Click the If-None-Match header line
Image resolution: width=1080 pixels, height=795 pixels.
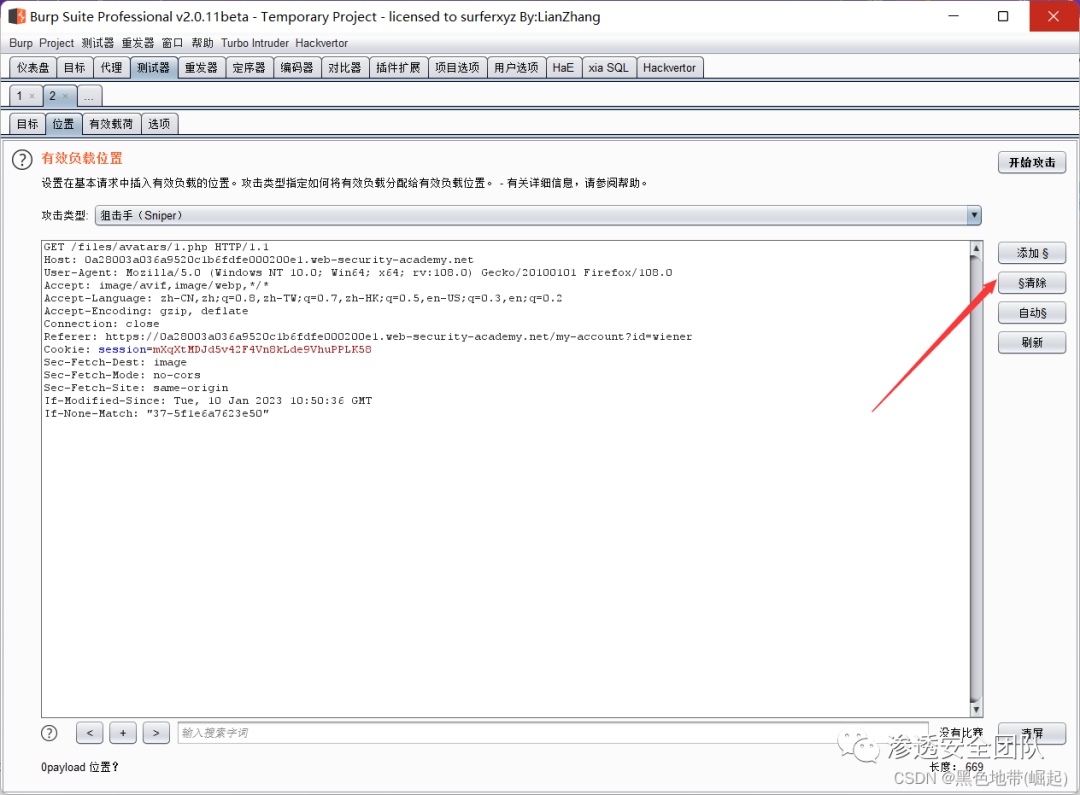(x=156, y=413)
